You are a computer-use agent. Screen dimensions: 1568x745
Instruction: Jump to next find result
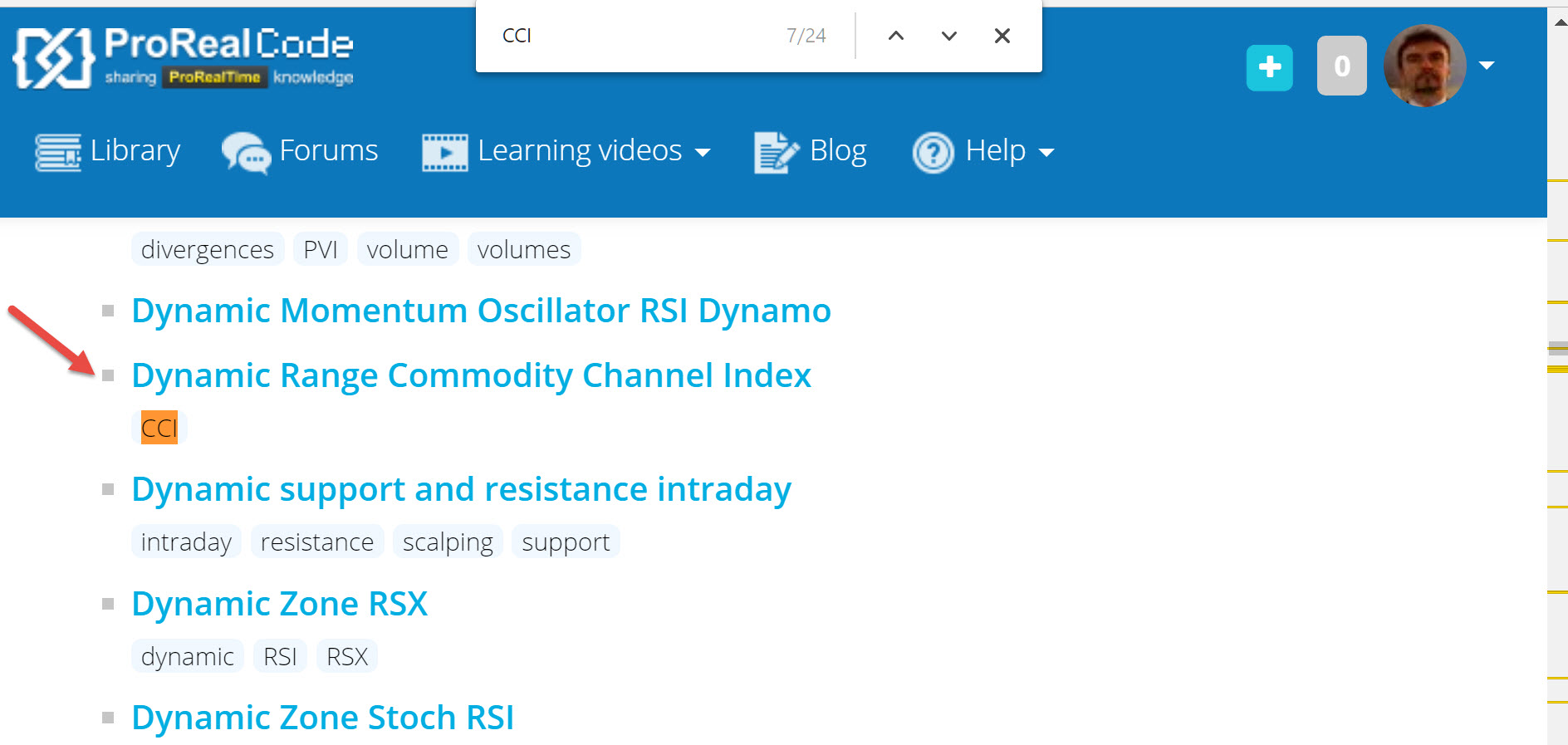click(x=948, y=36)
